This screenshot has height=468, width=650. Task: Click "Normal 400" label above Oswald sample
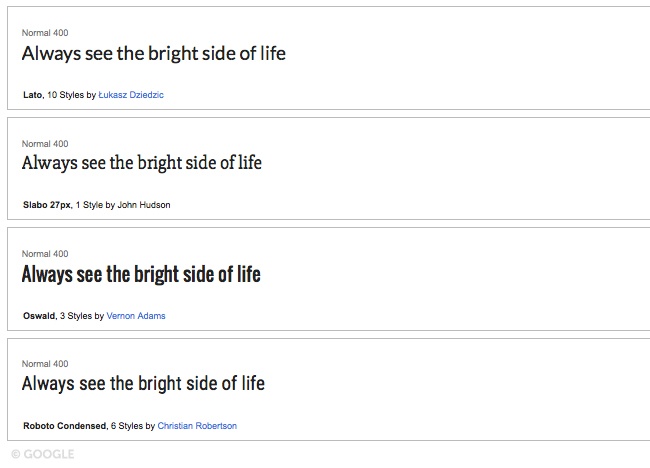click(x=45, y=254)
